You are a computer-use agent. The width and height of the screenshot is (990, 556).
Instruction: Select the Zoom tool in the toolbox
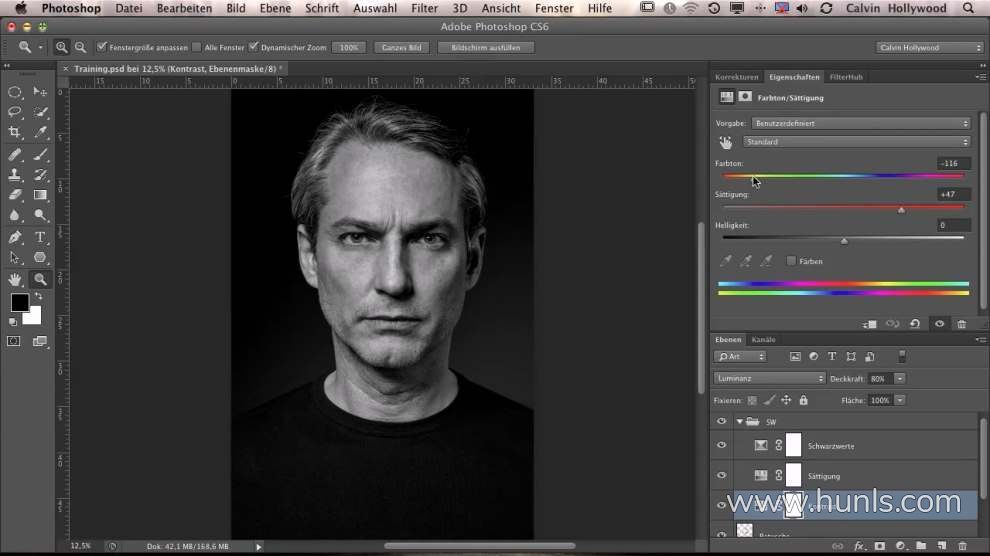tap(40, 279)
